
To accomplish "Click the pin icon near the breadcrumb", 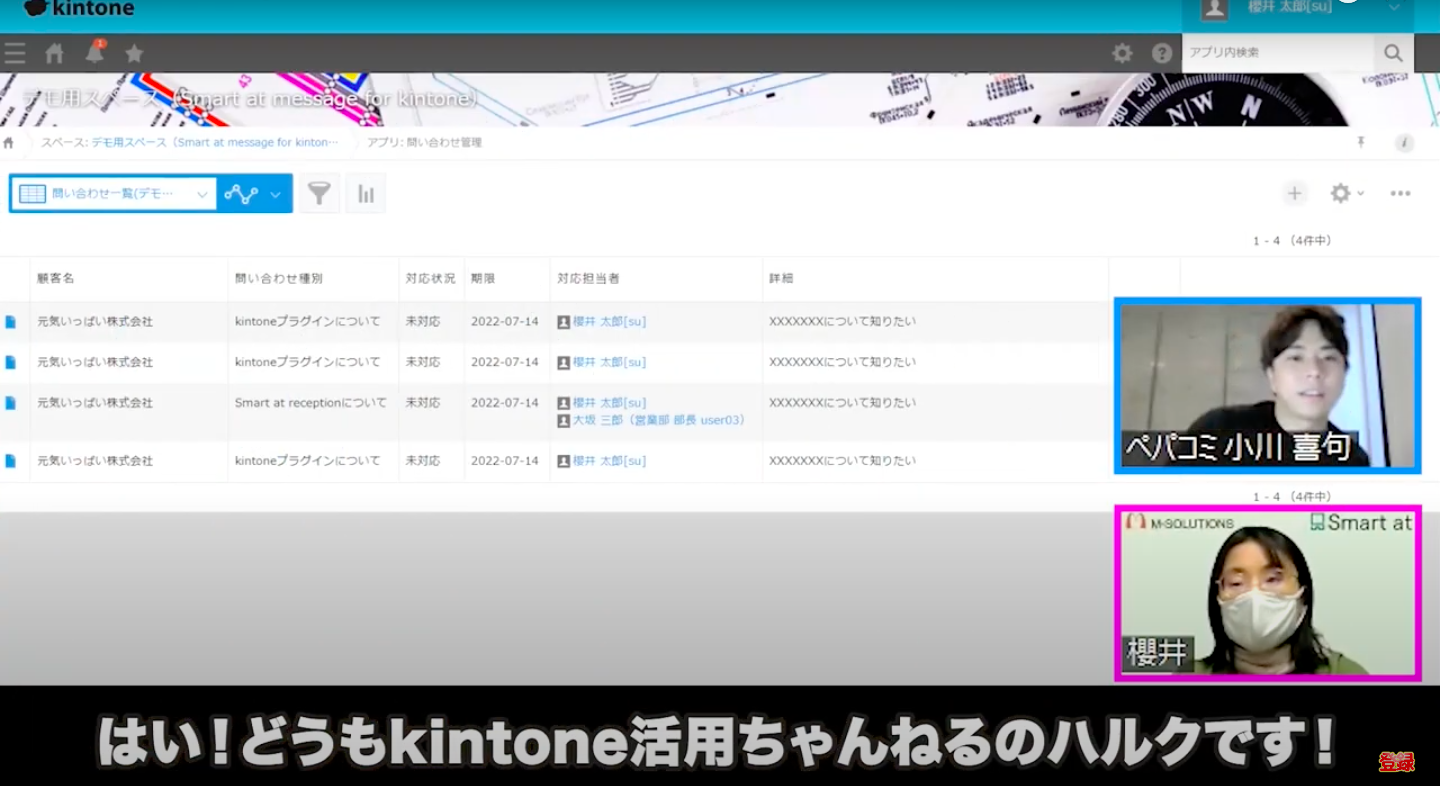I will [1360, 143].
